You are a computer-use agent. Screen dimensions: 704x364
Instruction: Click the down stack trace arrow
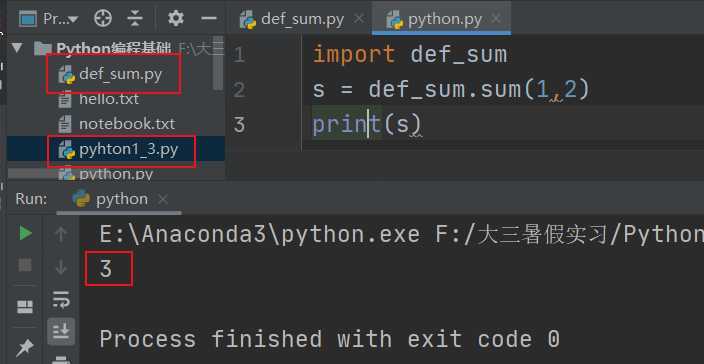(61, 268)
